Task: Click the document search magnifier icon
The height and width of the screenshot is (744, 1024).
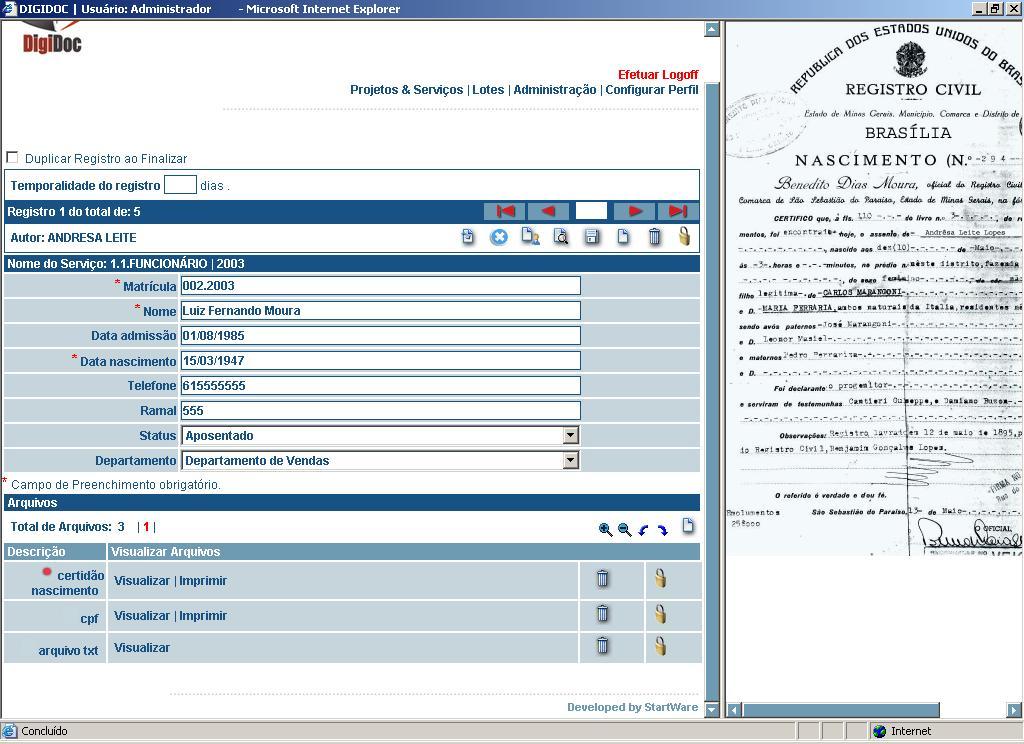Action: pyautogui.click(x=560, y=236)
